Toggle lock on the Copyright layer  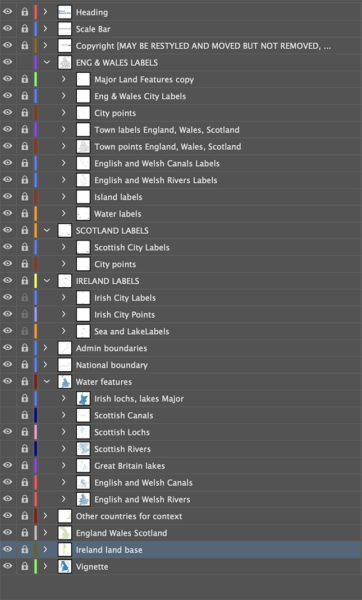point(24,46)
